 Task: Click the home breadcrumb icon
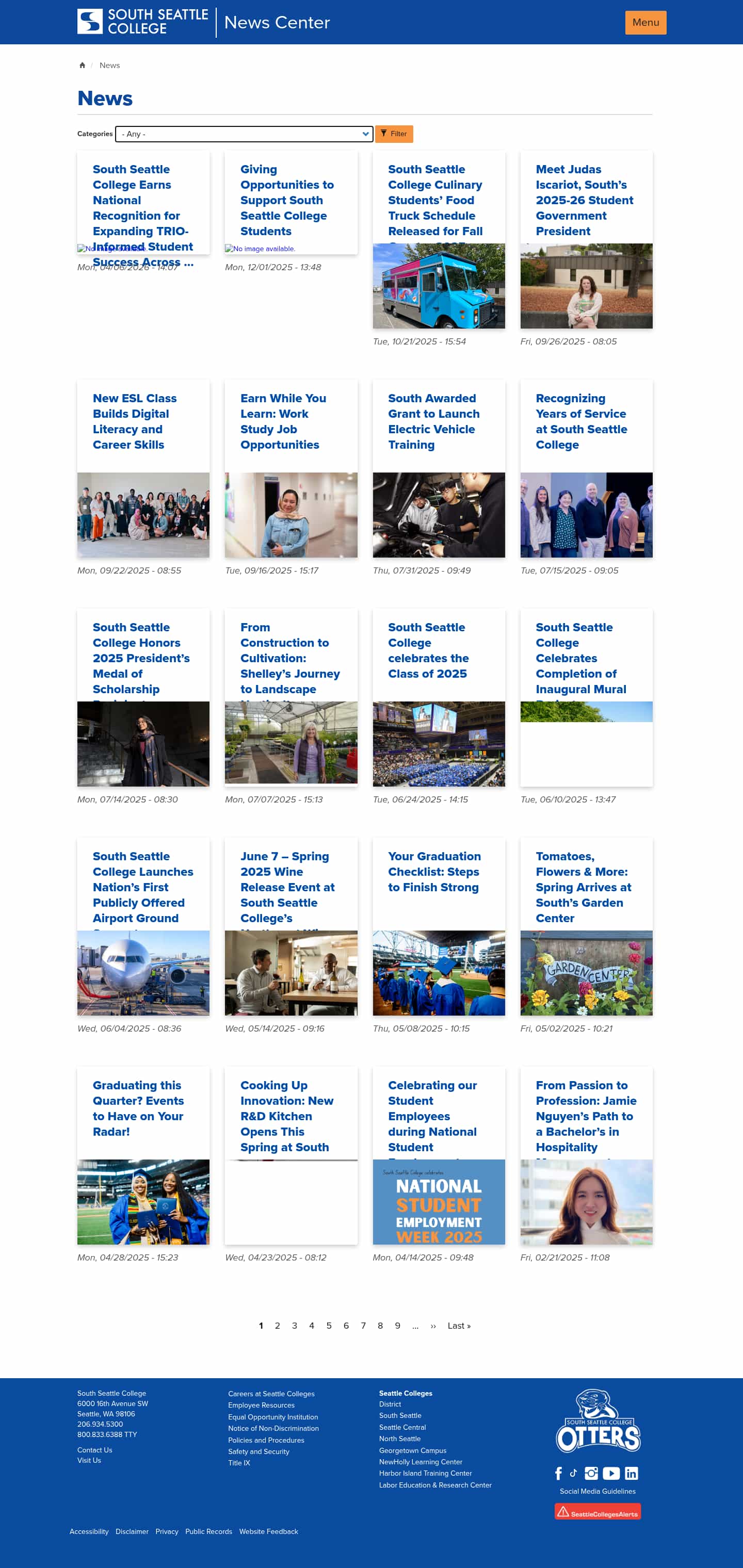point(82,65)
